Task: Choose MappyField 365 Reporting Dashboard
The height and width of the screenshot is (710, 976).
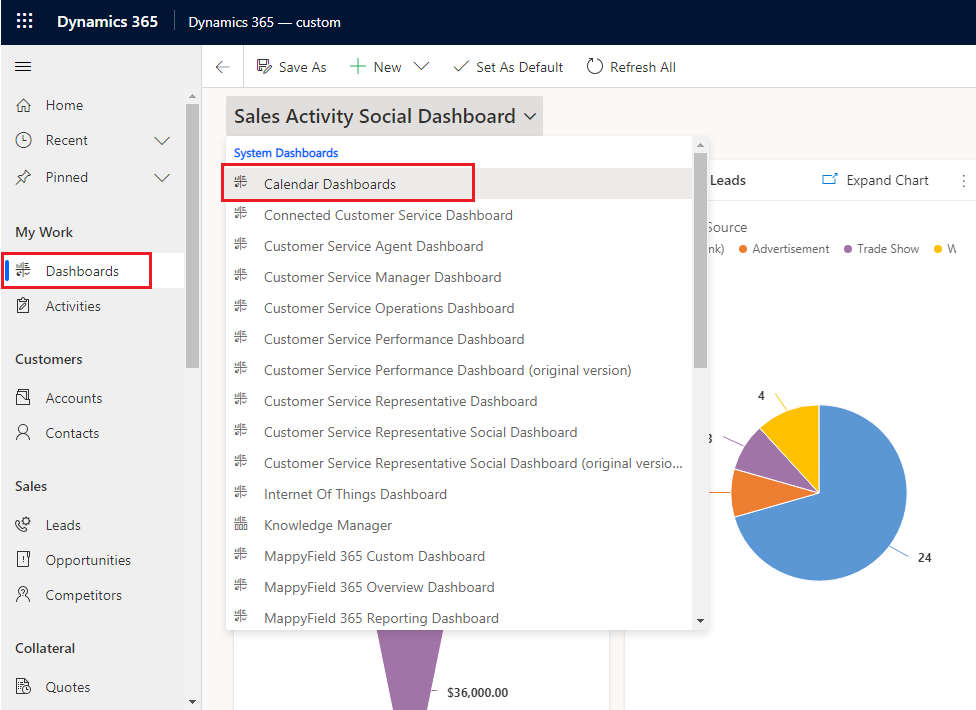Action: pos(459,618)
